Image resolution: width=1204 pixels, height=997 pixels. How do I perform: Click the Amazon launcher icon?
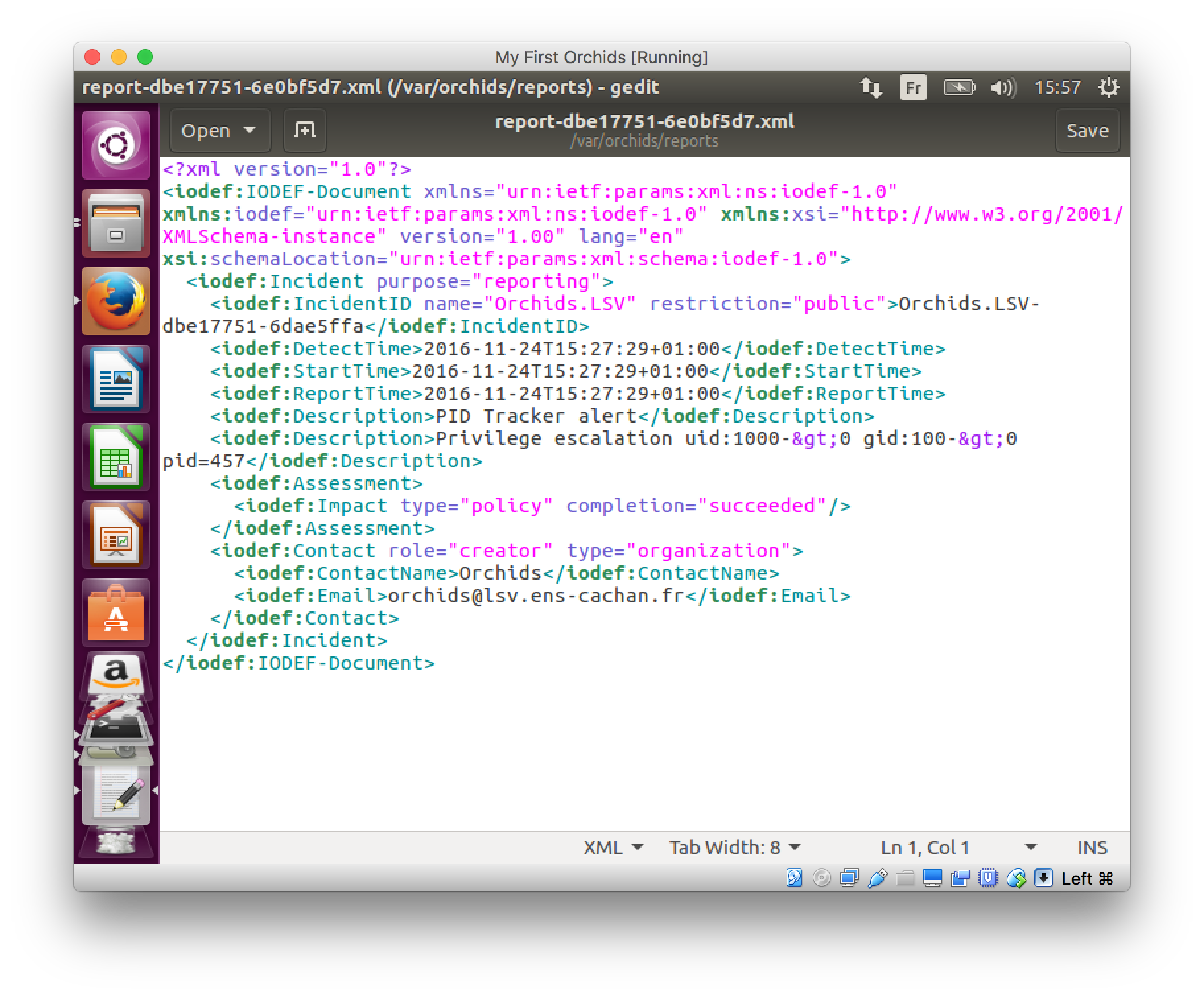pyautogui.click(x=116, y=675)
